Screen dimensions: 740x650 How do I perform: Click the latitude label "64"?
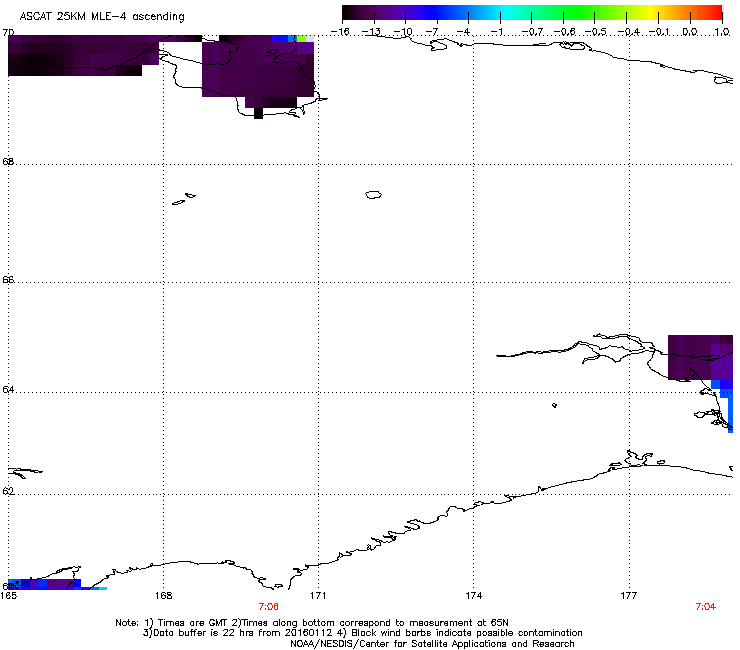8,390
